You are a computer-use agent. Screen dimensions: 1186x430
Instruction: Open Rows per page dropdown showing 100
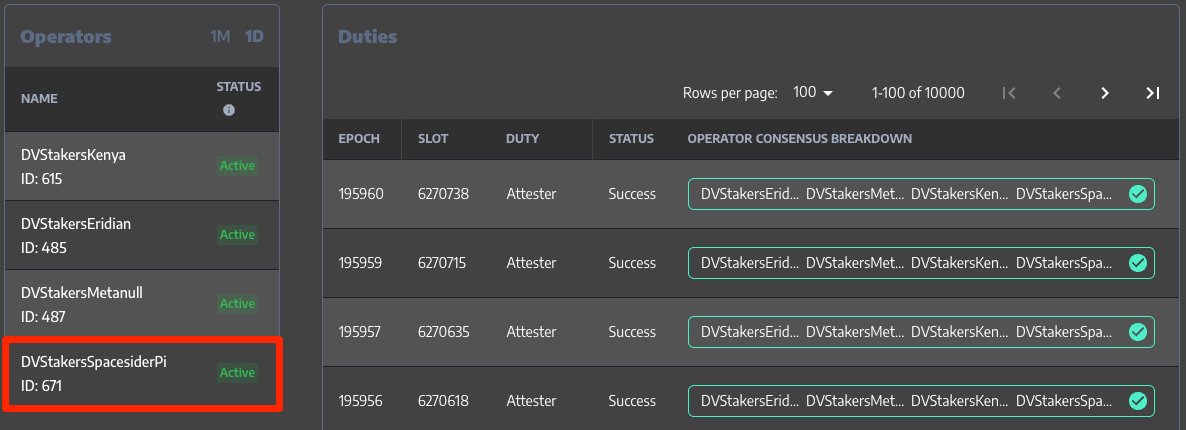click(812, 92)
